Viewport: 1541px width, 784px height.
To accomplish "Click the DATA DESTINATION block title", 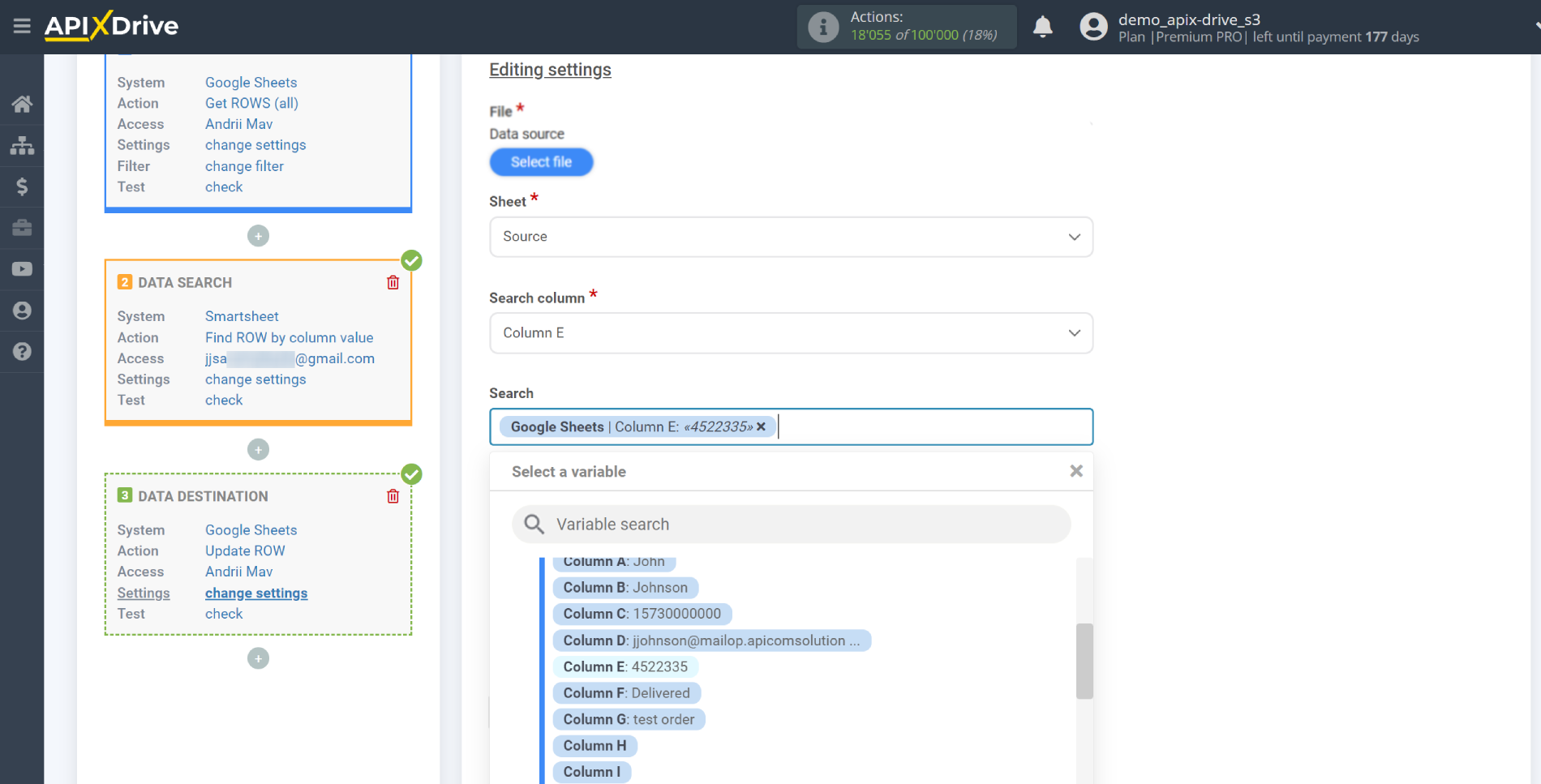I will [x=203, y=496].
